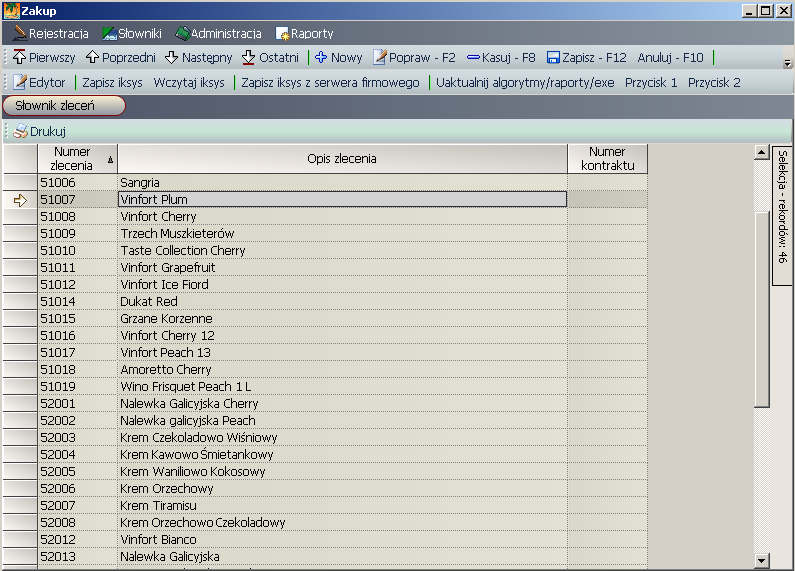Sort by Numer zlecenia column header
Screen dimensions: 795x571
pos(78,159)
